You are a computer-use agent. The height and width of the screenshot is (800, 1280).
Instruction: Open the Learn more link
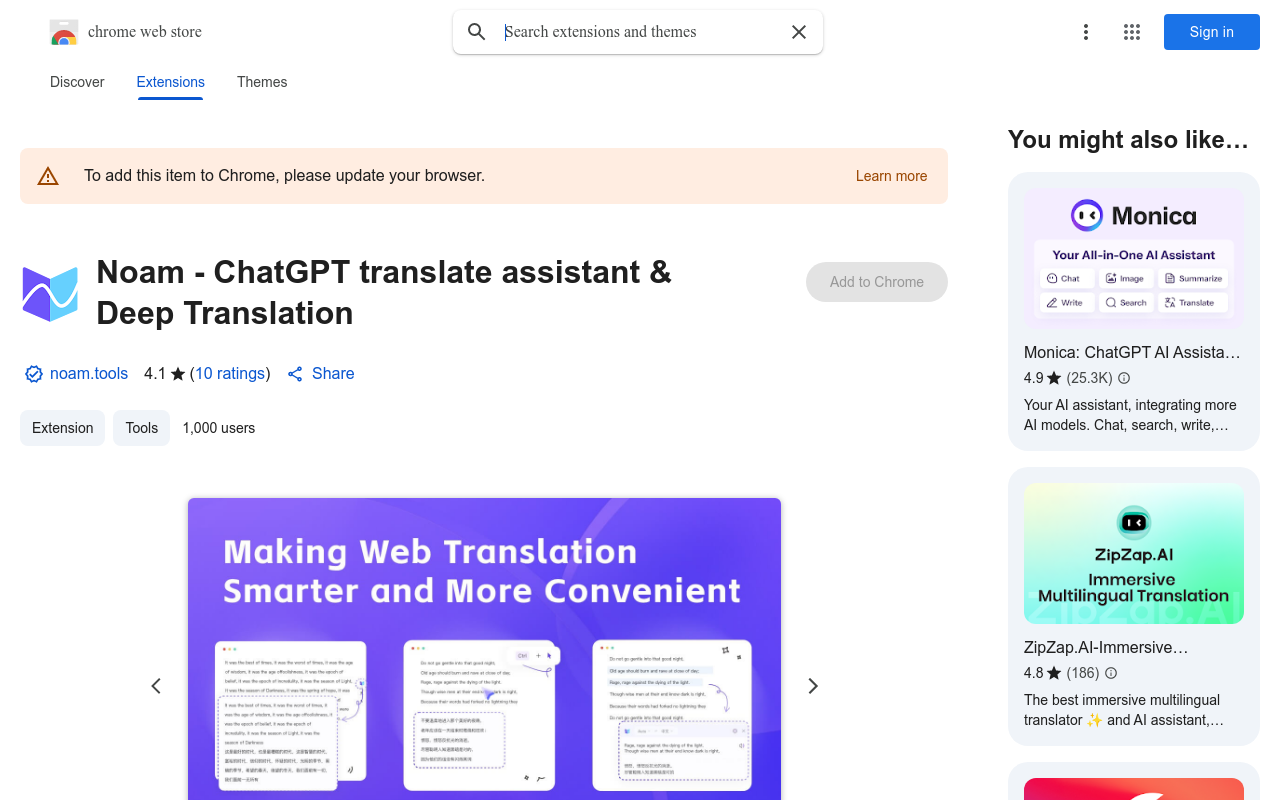tap(891, 176)
